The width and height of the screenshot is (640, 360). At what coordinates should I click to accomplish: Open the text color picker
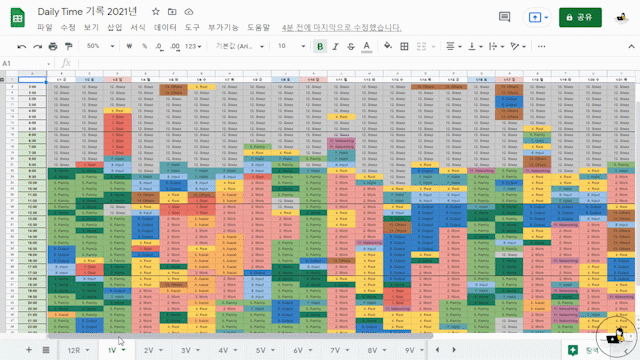(x=367, y=47)
